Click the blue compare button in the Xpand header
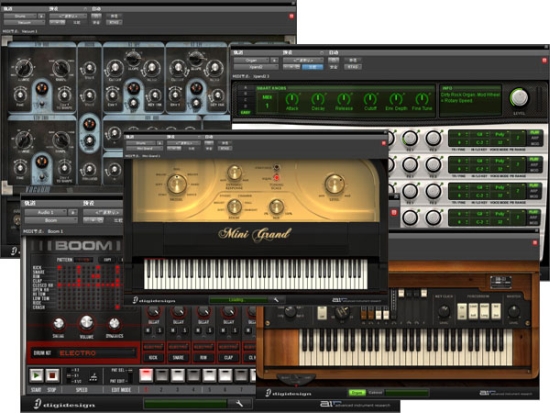The width and height of the screenshot is (550, 413). click(x=312, y=66)
